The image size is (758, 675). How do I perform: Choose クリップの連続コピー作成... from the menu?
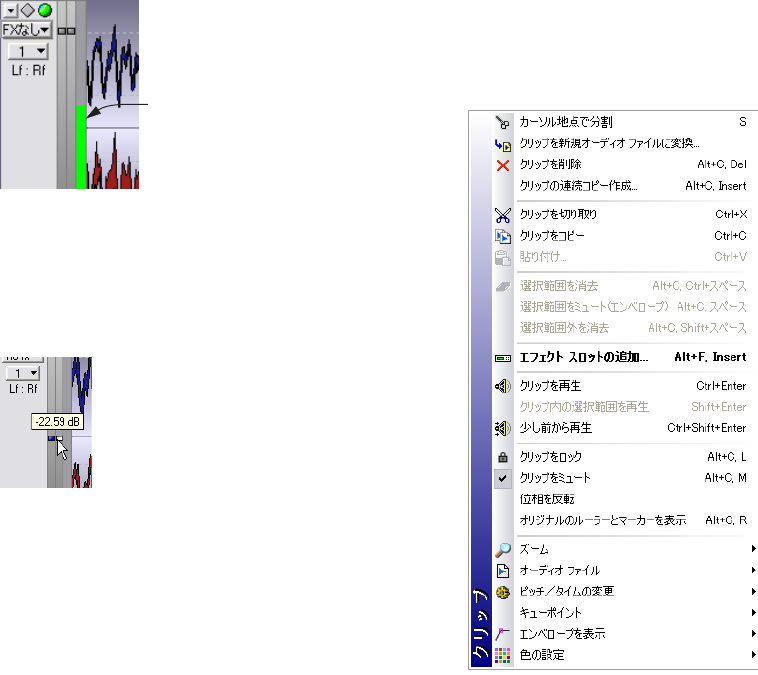633,186
